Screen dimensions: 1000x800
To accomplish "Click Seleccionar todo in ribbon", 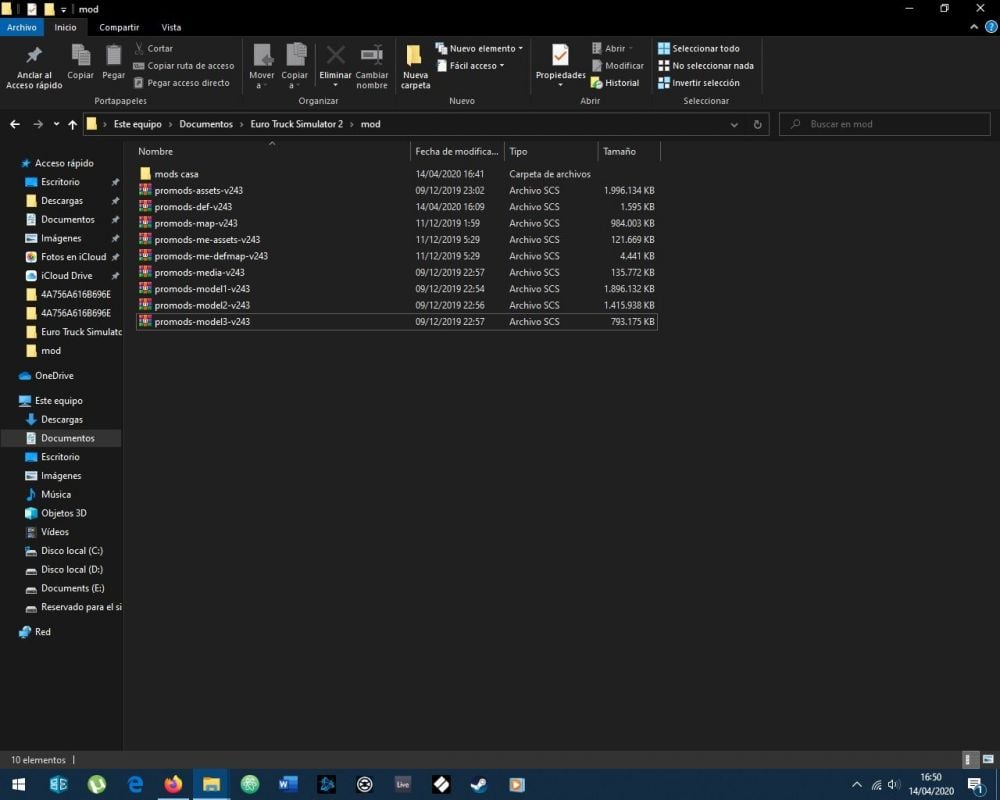I will point(698,48).
